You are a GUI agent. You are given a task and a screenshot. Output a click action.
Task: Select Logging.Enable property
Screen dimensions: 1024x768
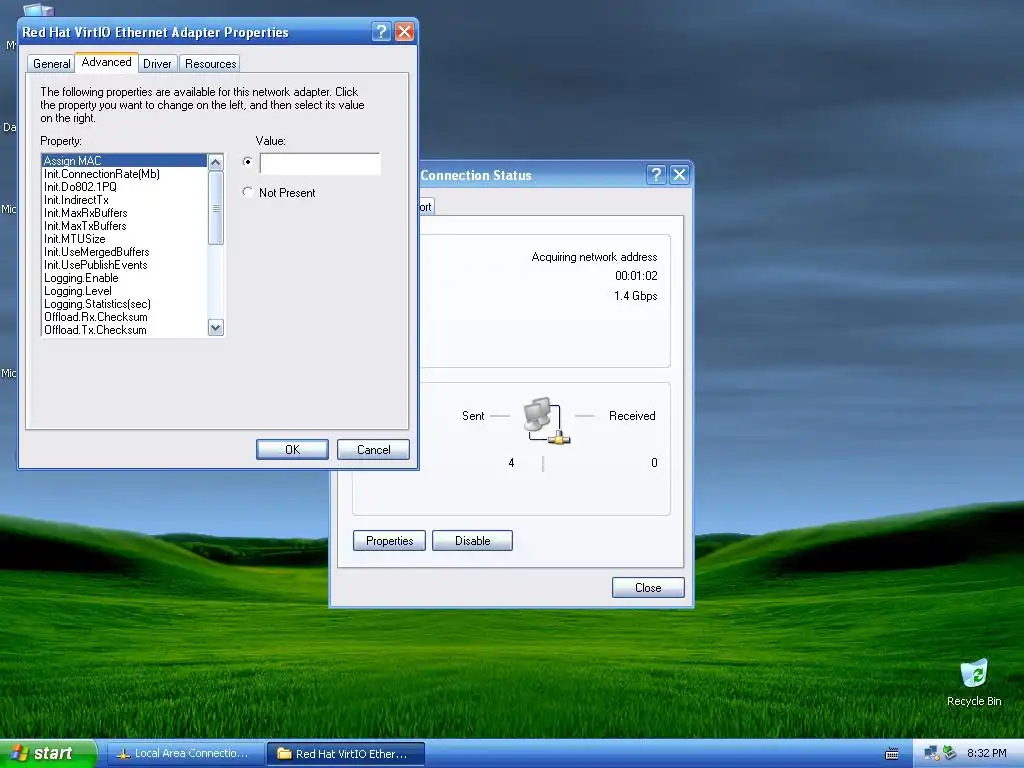124,278
